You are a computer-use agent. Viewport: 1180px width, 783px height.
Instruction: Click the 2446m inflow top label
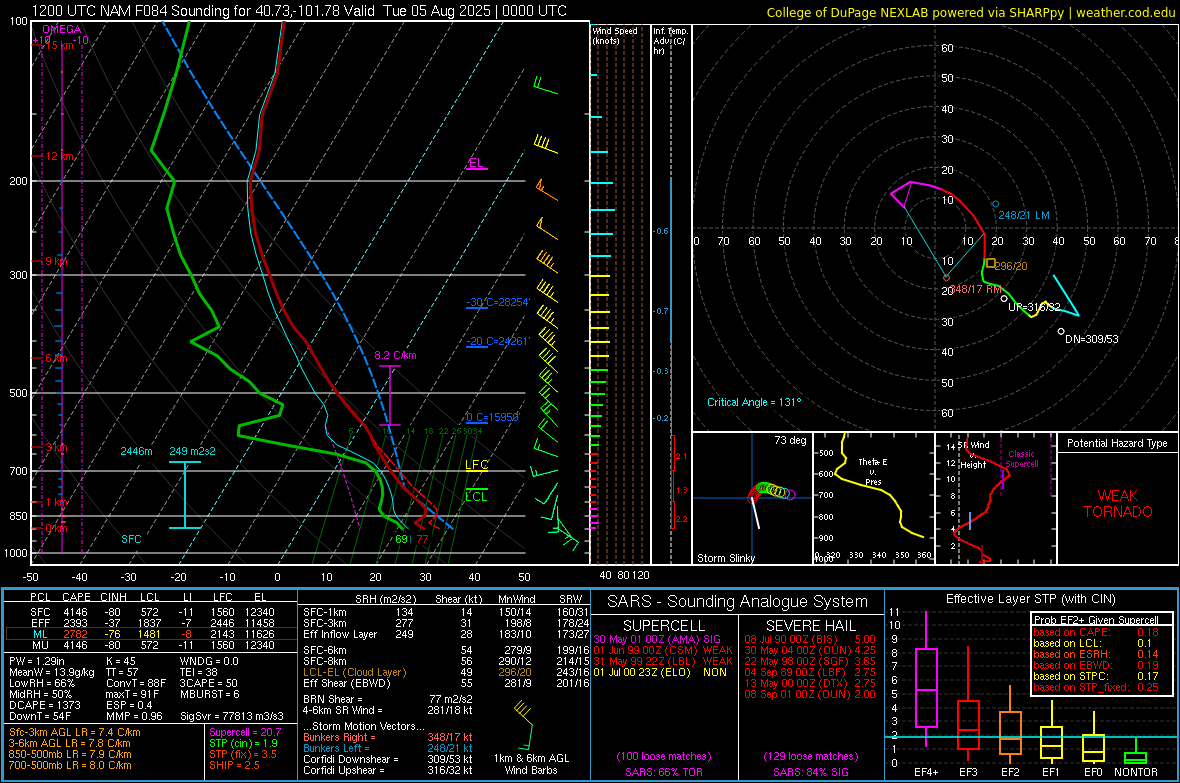[x=136, y=451]
